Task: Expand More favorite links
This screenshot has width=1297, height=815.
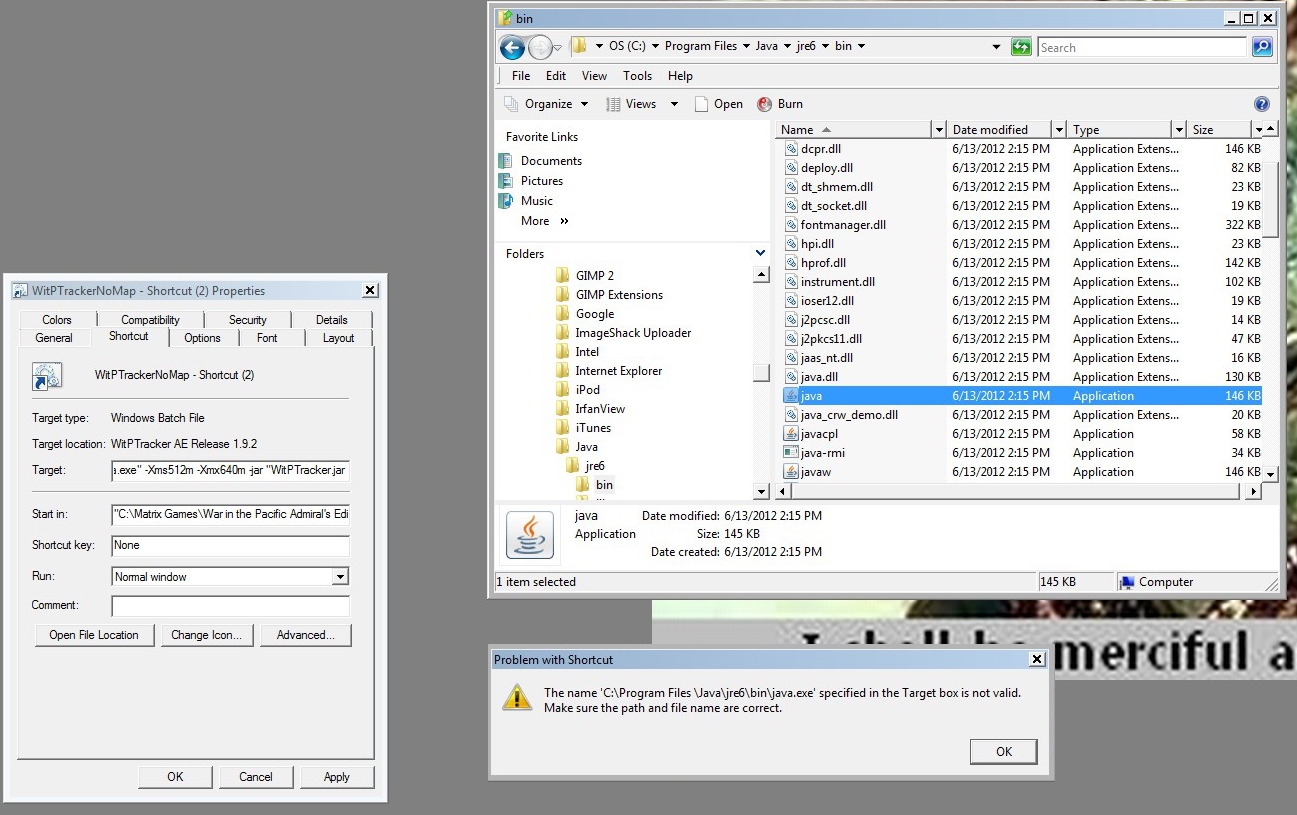Action: [544, 221]
